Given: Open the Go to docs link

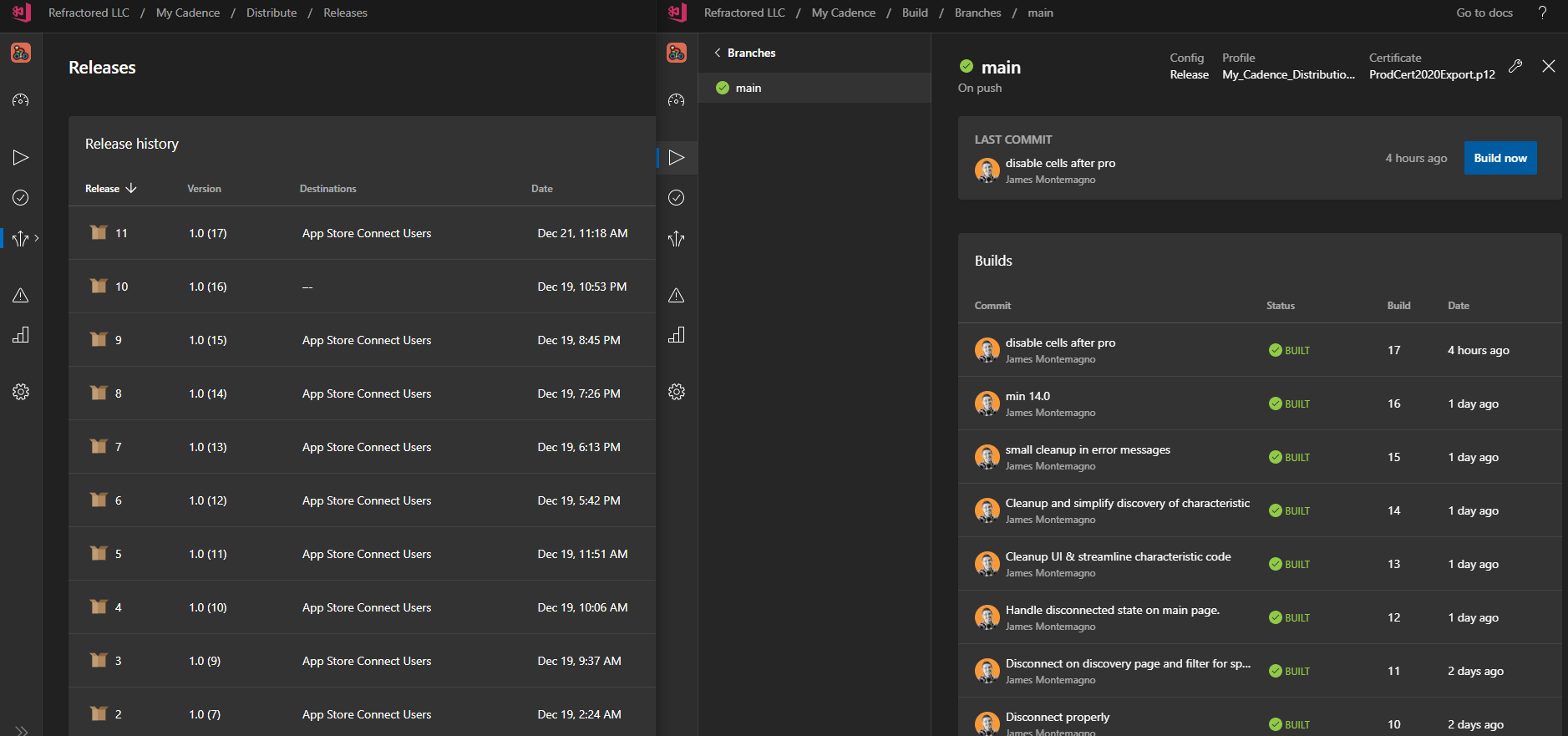Looking at the screenshot, I should point(1484,13).
